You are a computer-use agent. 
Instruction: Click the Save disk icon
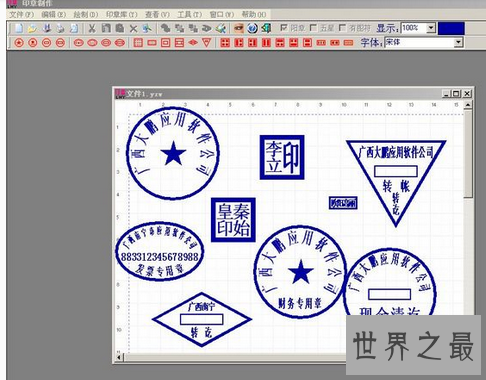click(46, 28)
